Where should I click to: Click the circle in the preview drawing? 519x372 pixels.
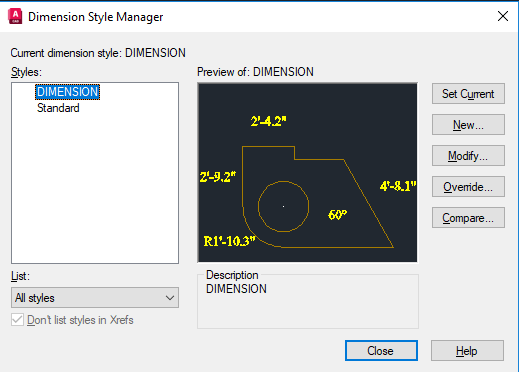[283, 206]
